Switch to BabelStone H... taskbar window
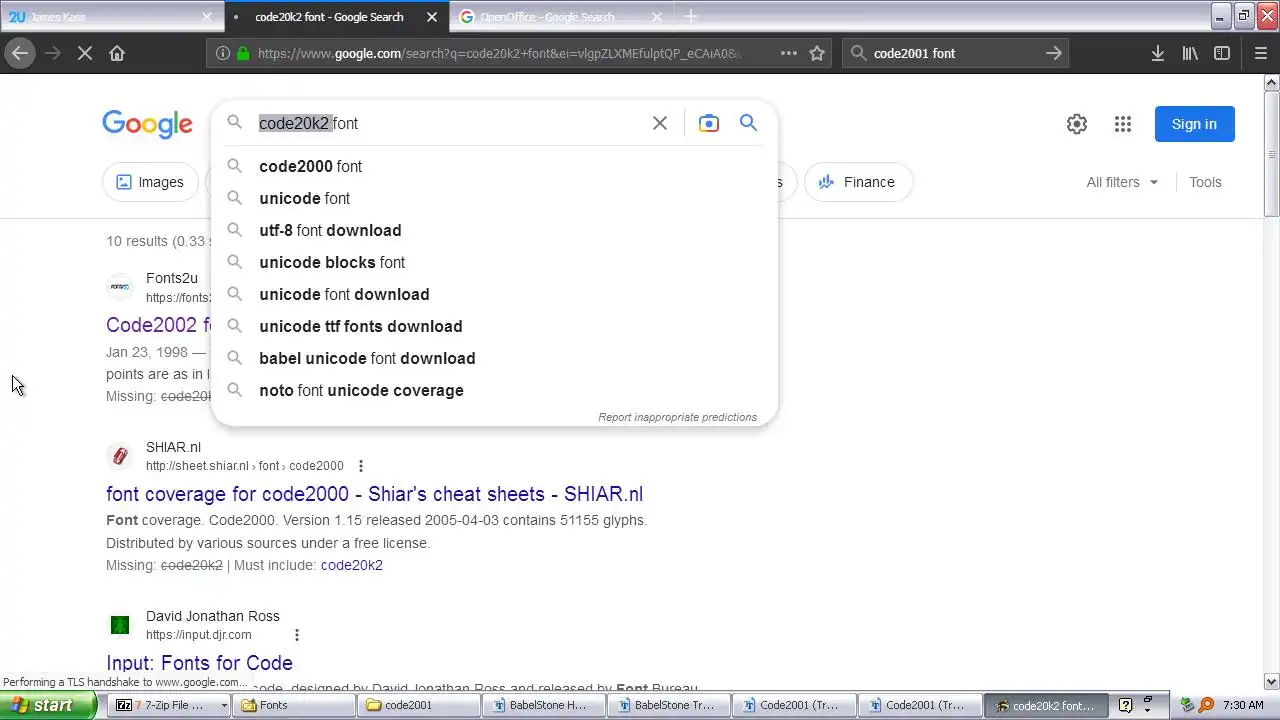1280x720 pixels. tap(545, 705)
